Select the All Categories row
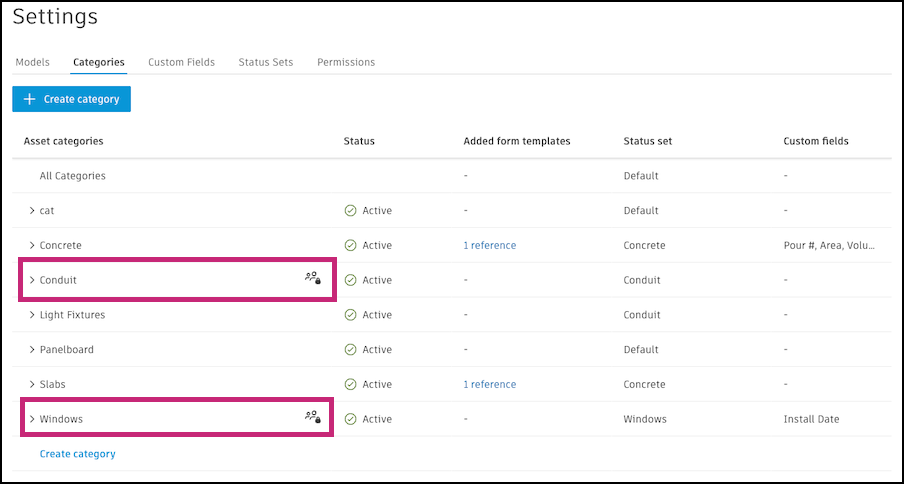Image resolution: width=904 pixels, height=484 pixels. click(72, 176)
